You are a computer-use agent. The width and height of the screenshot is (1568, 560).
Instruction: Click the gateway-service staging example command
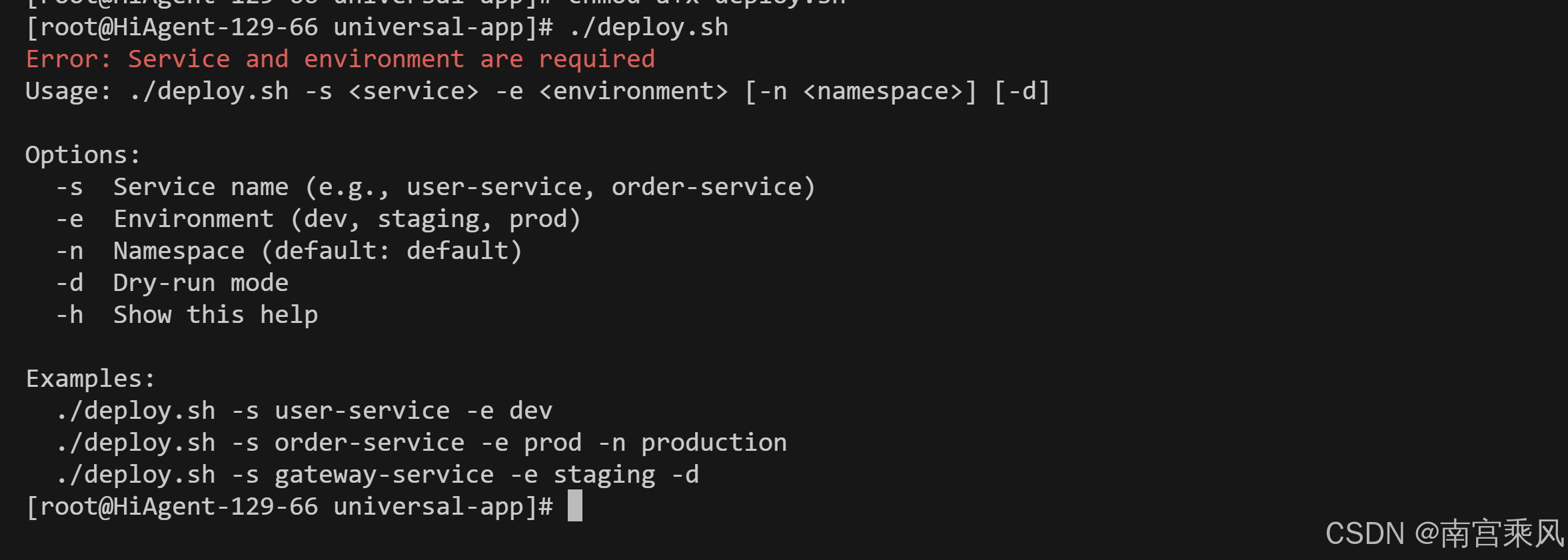click(377, 475)
